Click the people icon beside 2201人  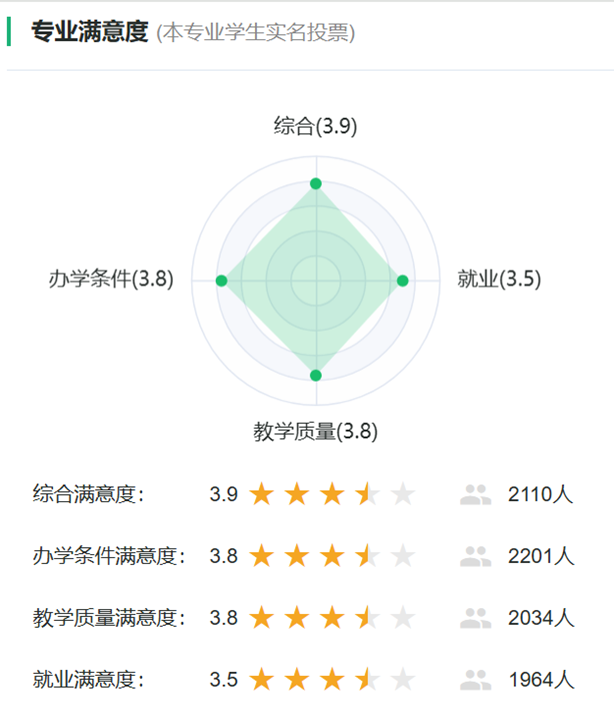(476, 556)
